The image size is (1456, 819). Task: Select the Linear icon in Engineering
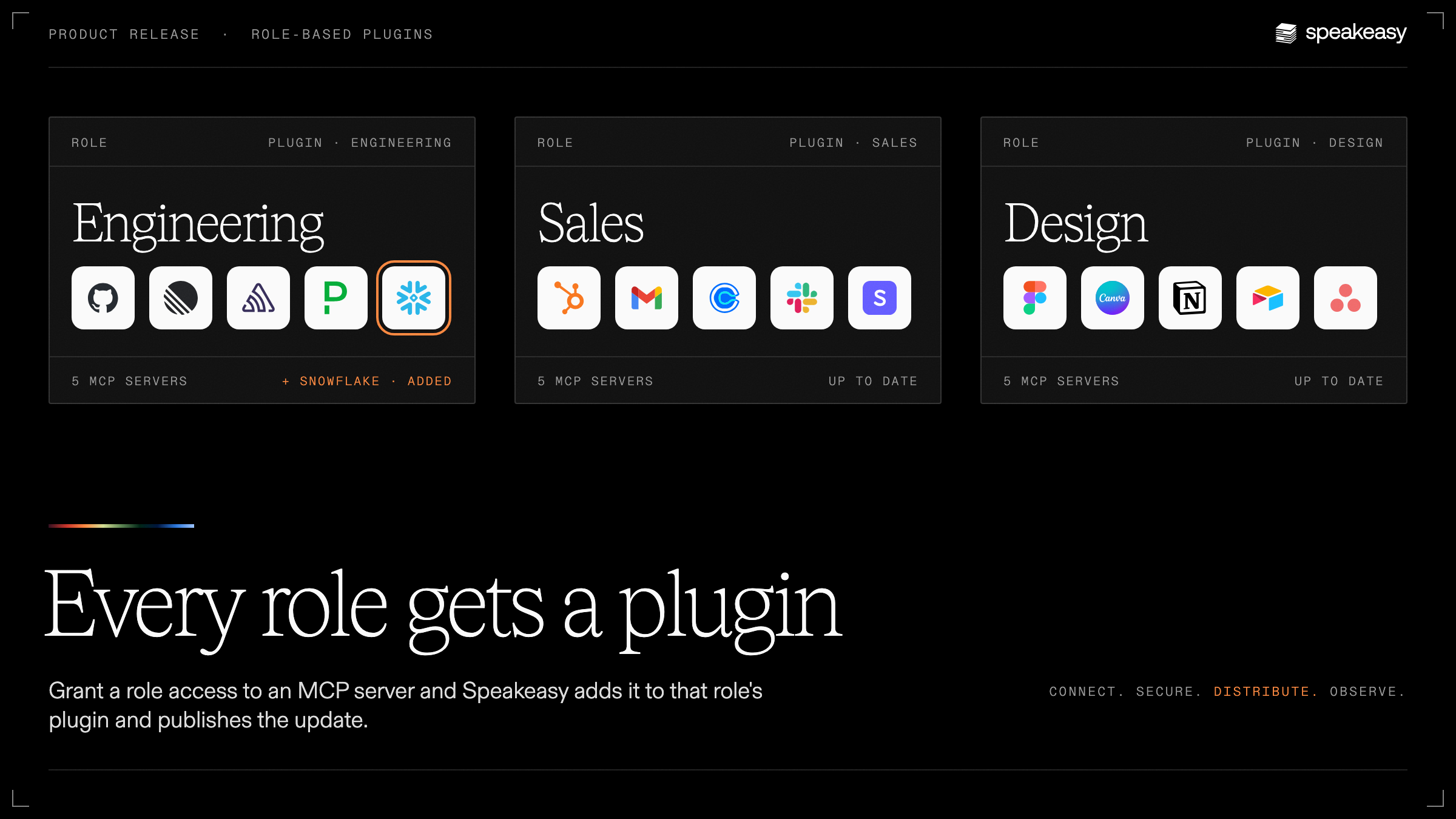coord(181,298)
